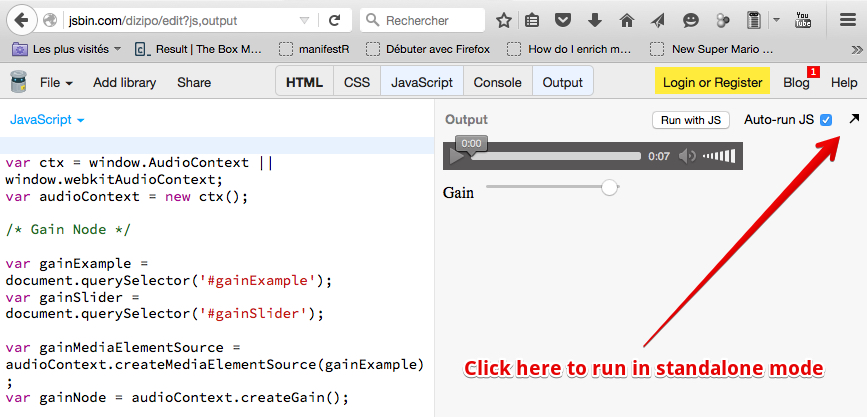Click the 'Output' panel heading
Viewport: 867px width, 417px height.
(467, 120)
